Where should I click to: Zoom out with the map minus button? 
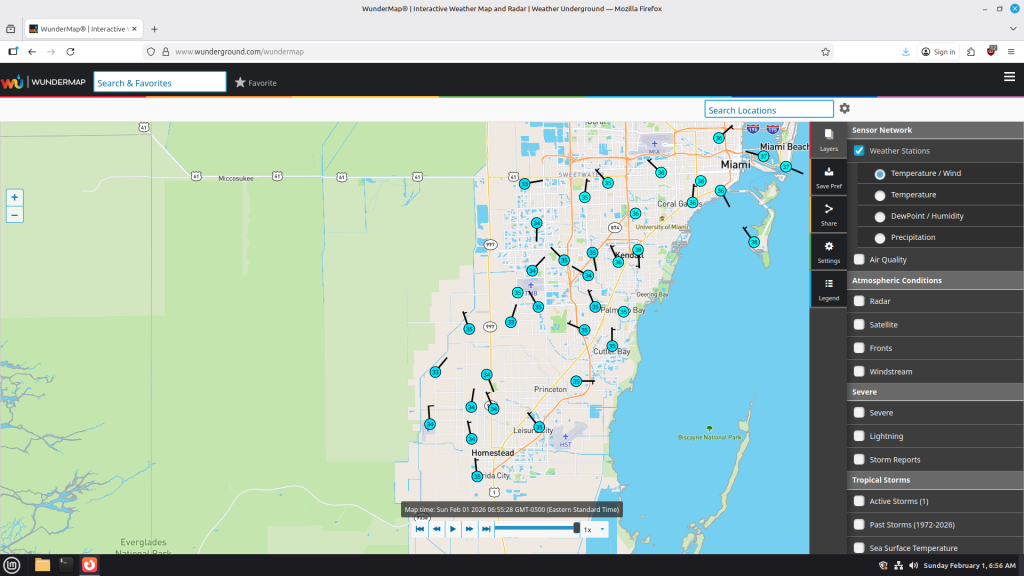point(14,215)
